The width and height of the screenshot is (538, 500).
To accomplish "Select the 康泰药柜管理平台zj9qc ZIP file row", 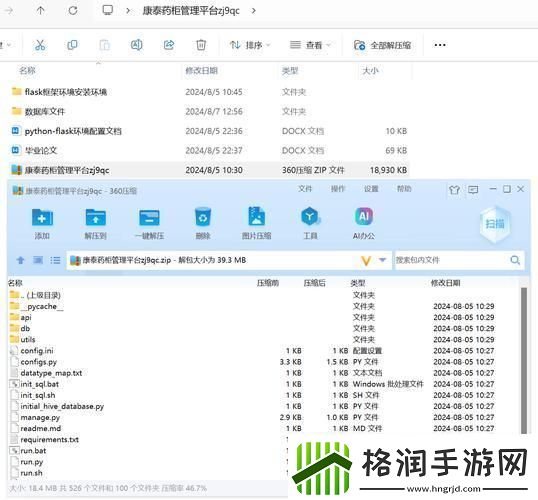I will click(x=209, y=170).
